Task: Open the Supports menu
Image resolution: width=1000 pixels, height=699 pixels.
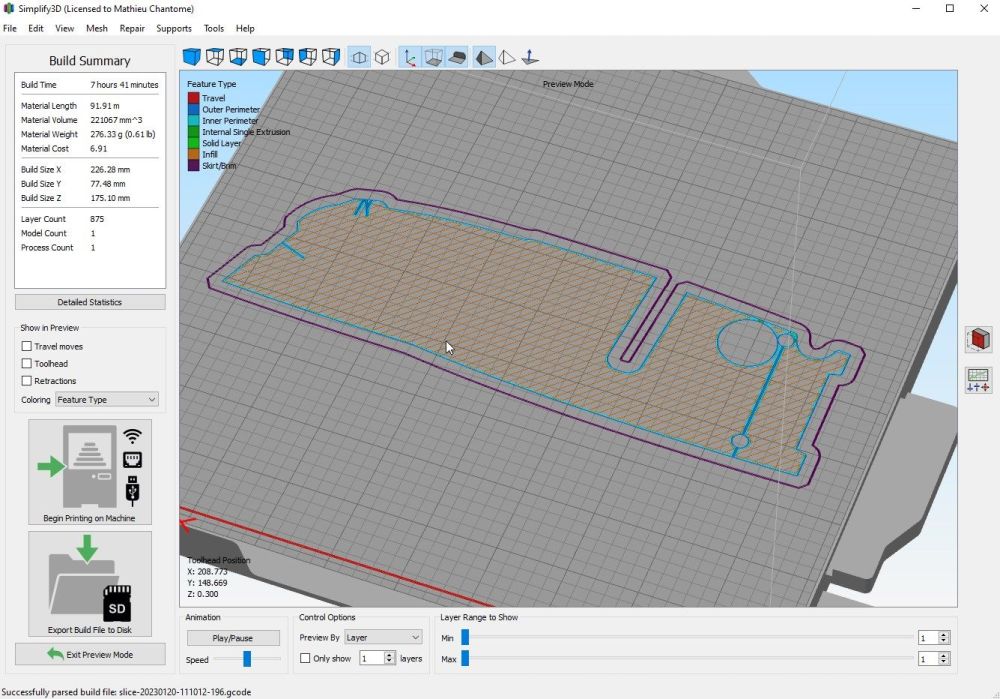Action: pos(174,29)
